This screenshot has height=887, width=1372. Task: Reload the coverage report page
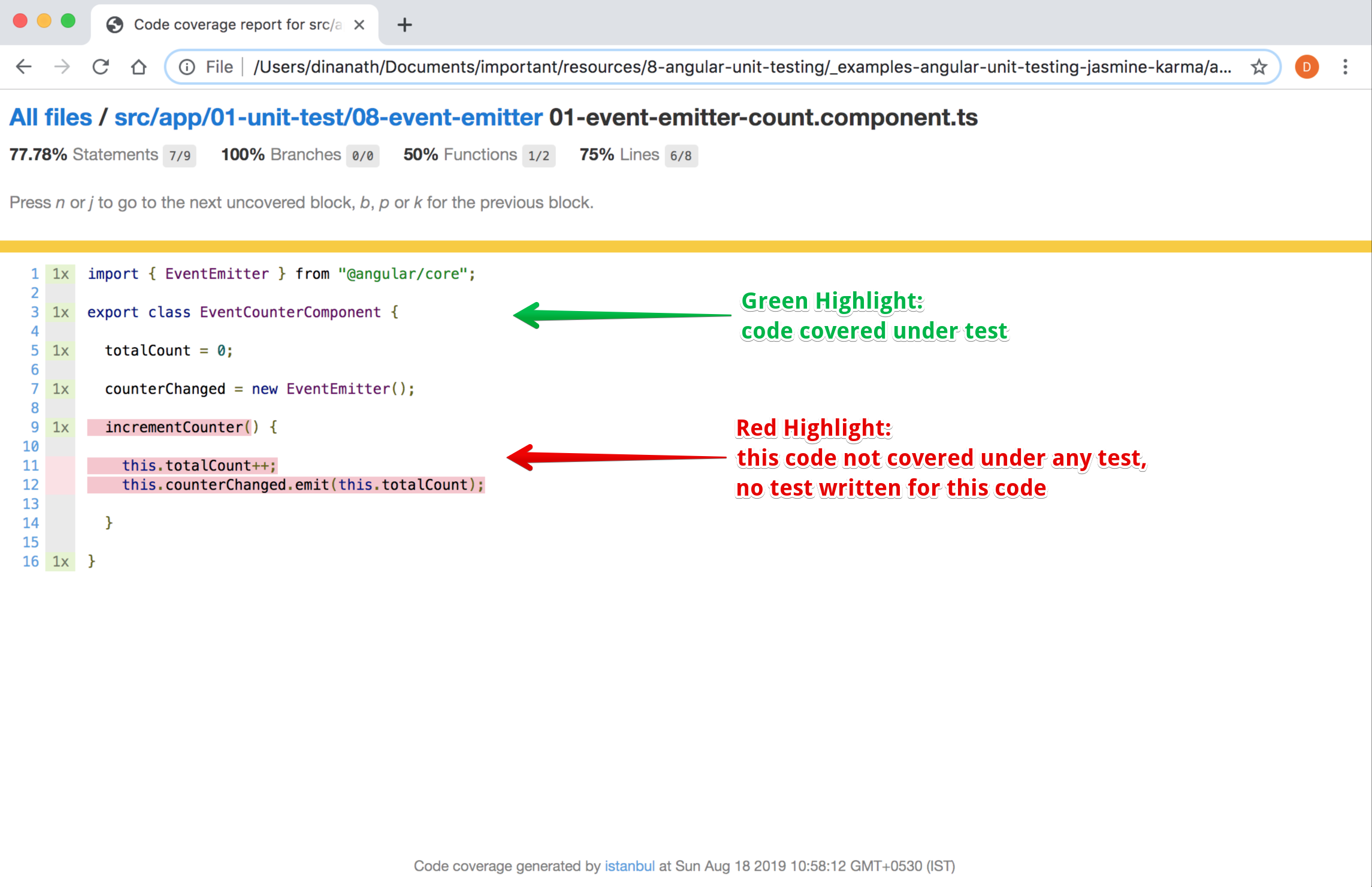tap(101, 67)
